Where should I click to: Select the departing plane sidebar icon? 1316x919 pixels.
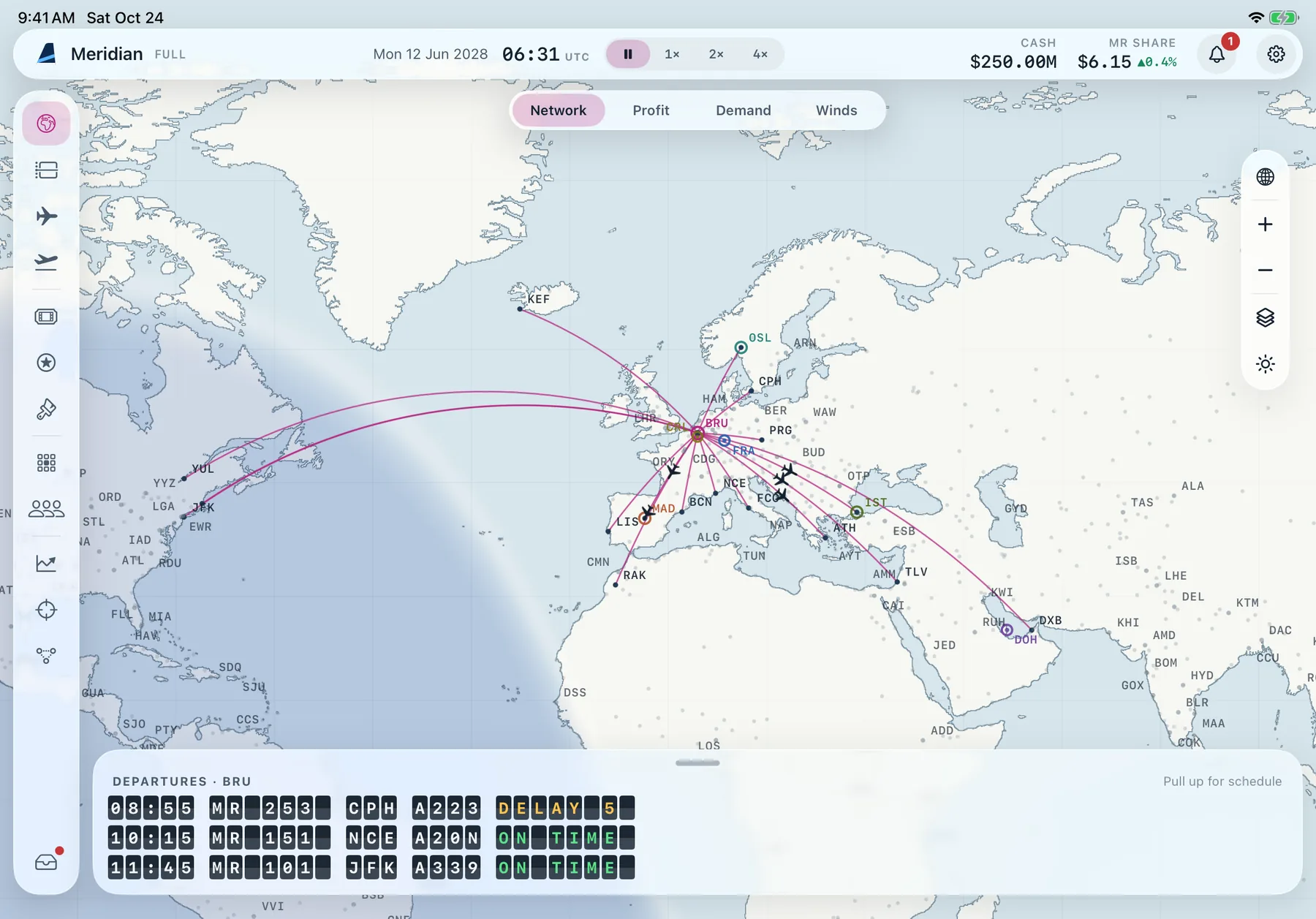click(46, 262)
